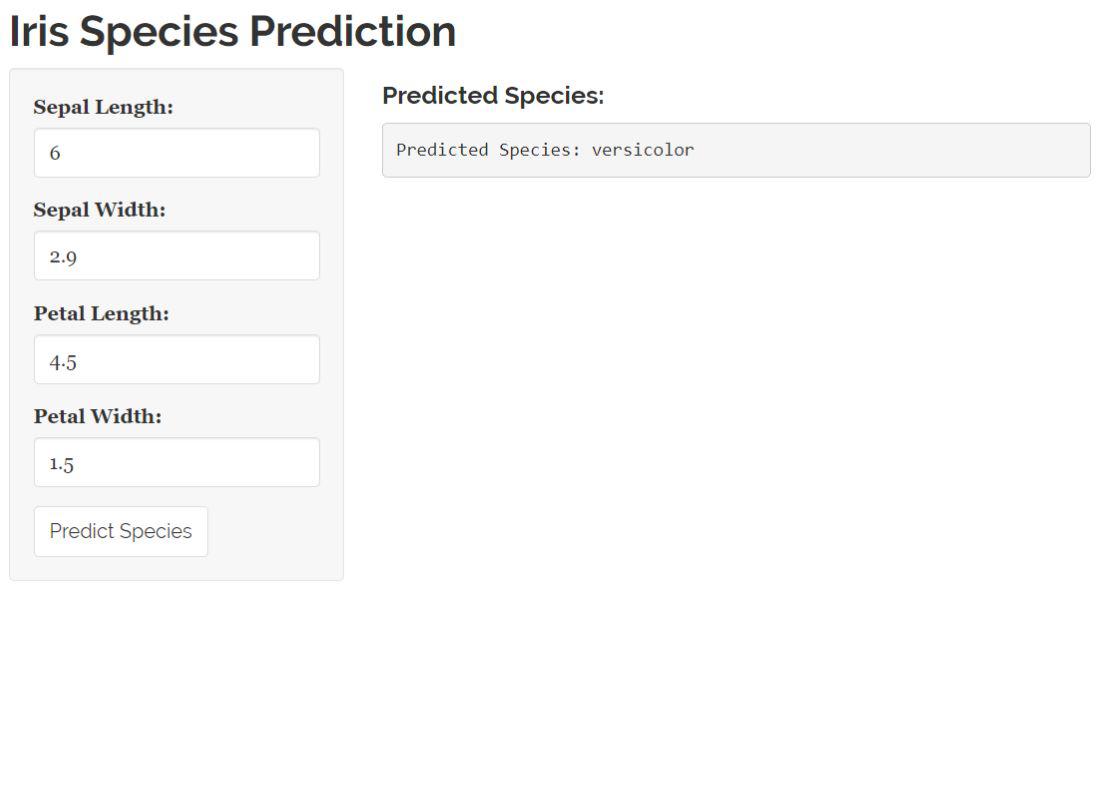The width and height of the screenshot is (1100, 802).
Task: Click the word versicolor in the output
Action: tap(642, 150)
